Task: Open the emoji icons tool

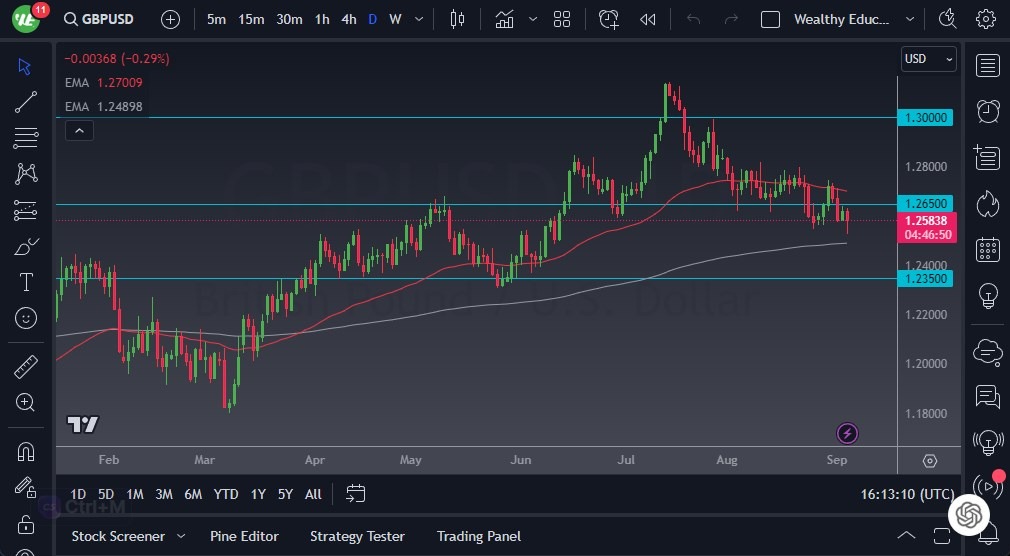Action: coord(26,318)
